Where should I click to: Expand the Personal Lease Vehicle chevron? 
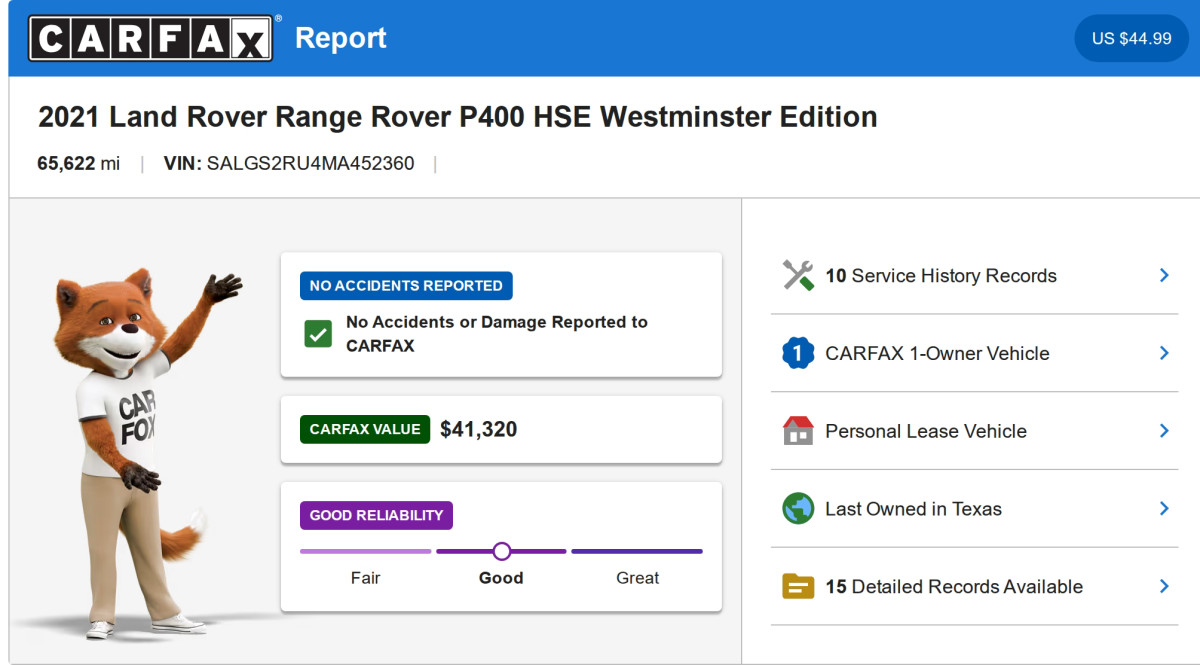[x=1164, y=431]
